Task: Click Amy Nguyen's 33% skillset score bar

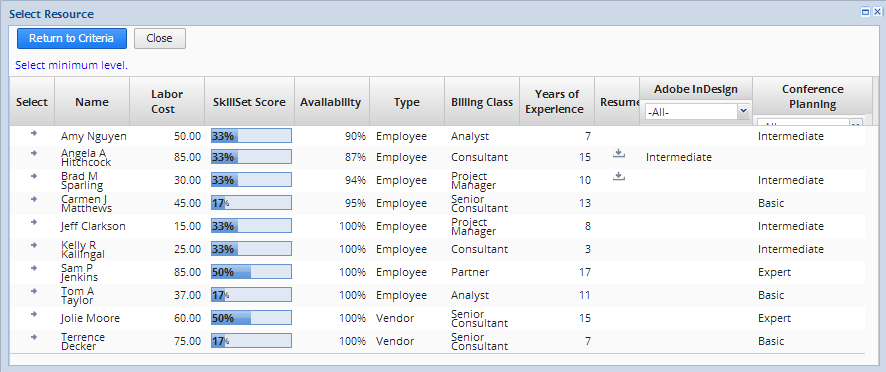Action: click(251, 136)
